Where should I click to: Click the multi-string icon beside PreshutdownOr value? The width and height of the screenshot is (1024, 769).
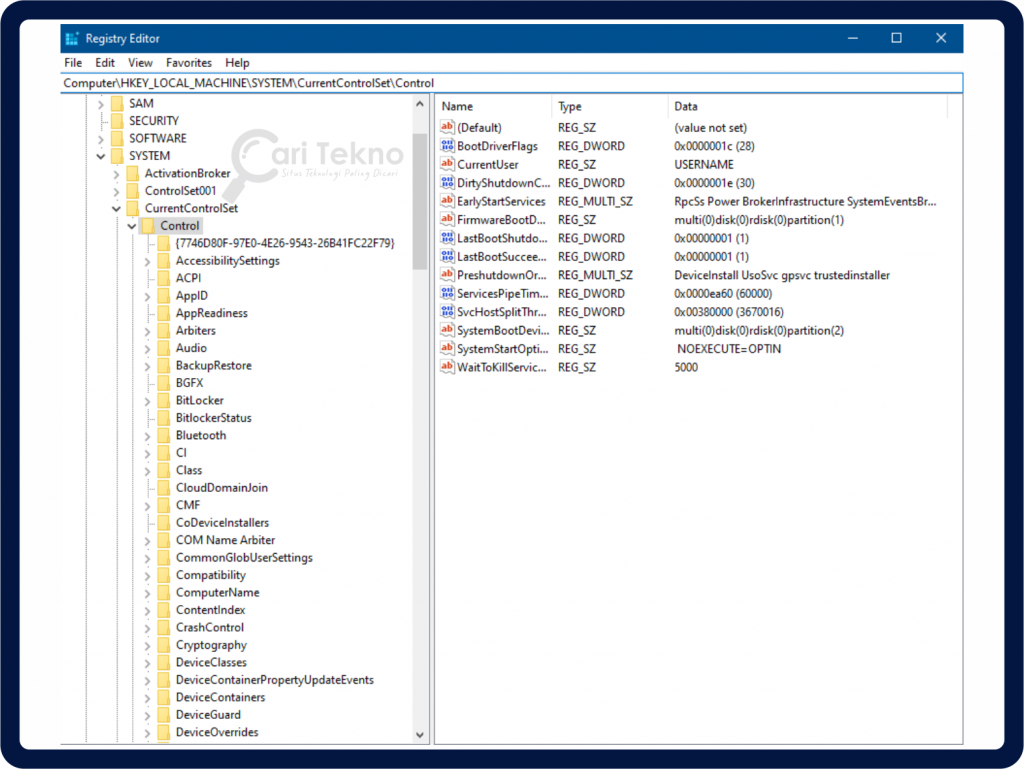coord(447,274)
